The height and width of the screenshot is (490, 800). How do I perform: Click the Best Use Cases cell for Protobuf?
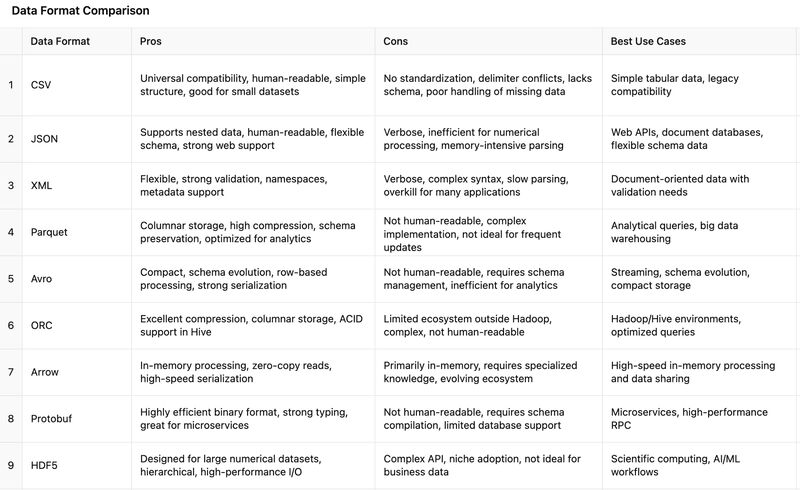689,419
